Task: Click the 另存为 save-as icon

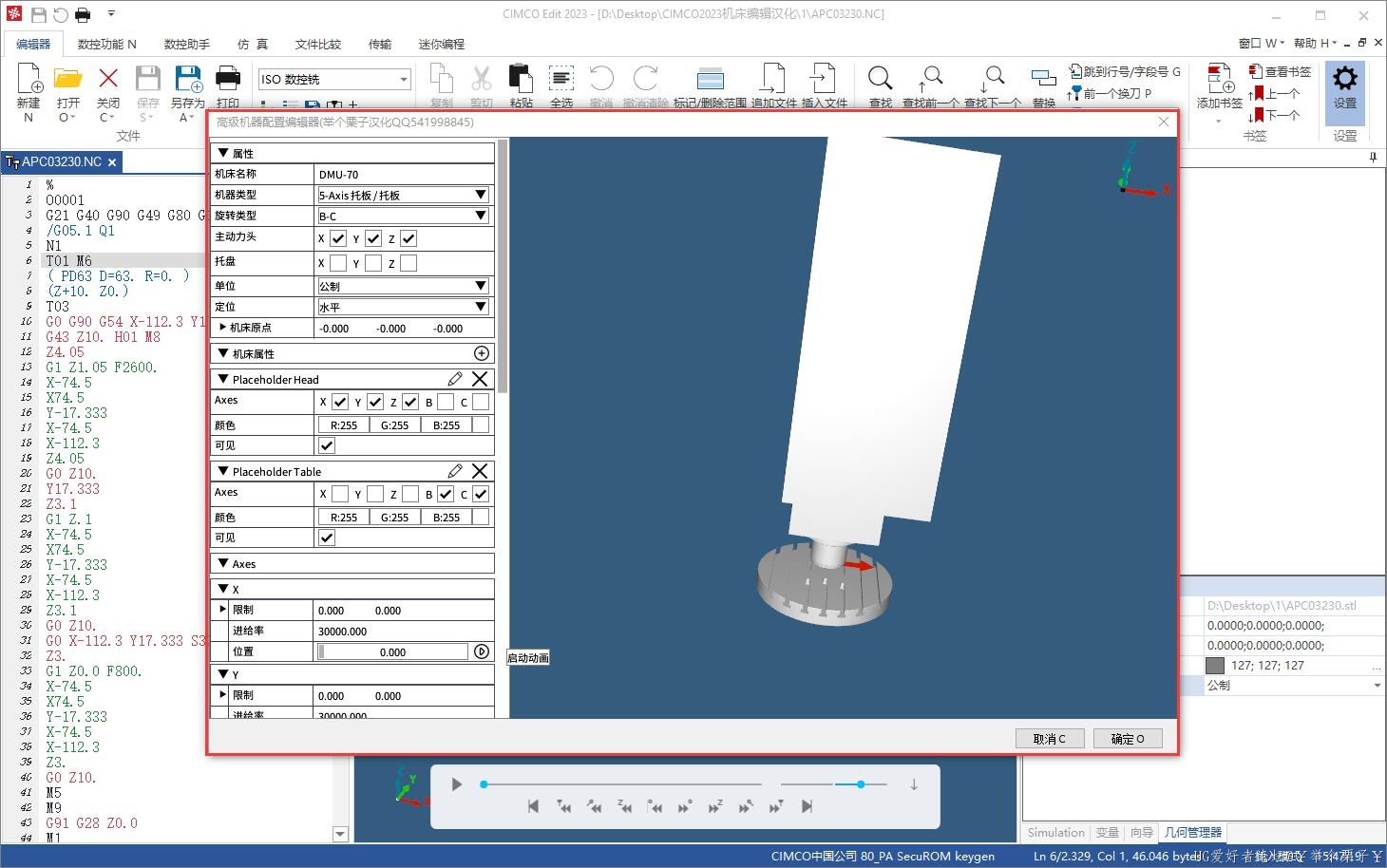Action: click(188, 80)
